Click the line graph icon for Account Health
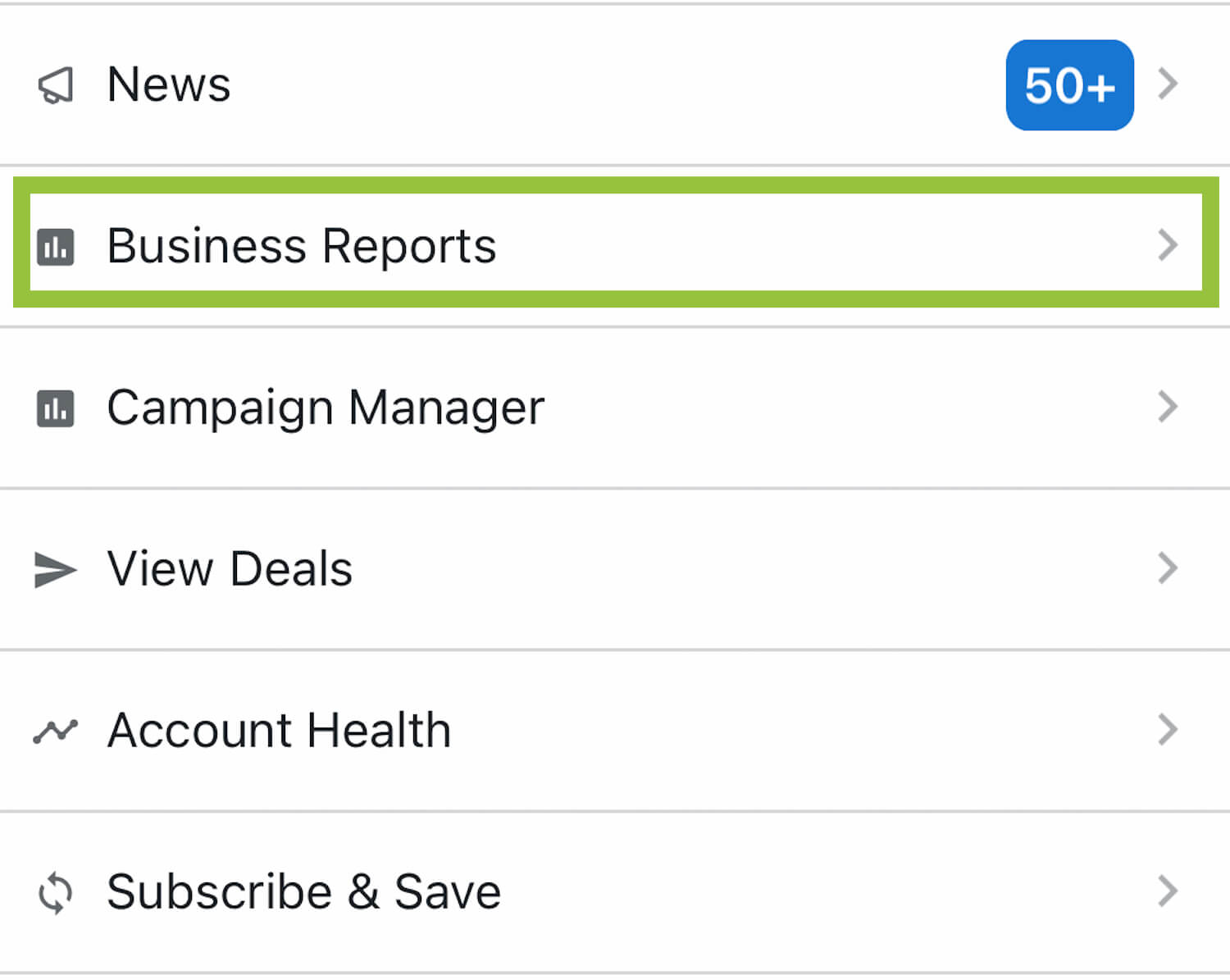The height and width of the screenshot is (980, 1230). (x=55, y=731)
